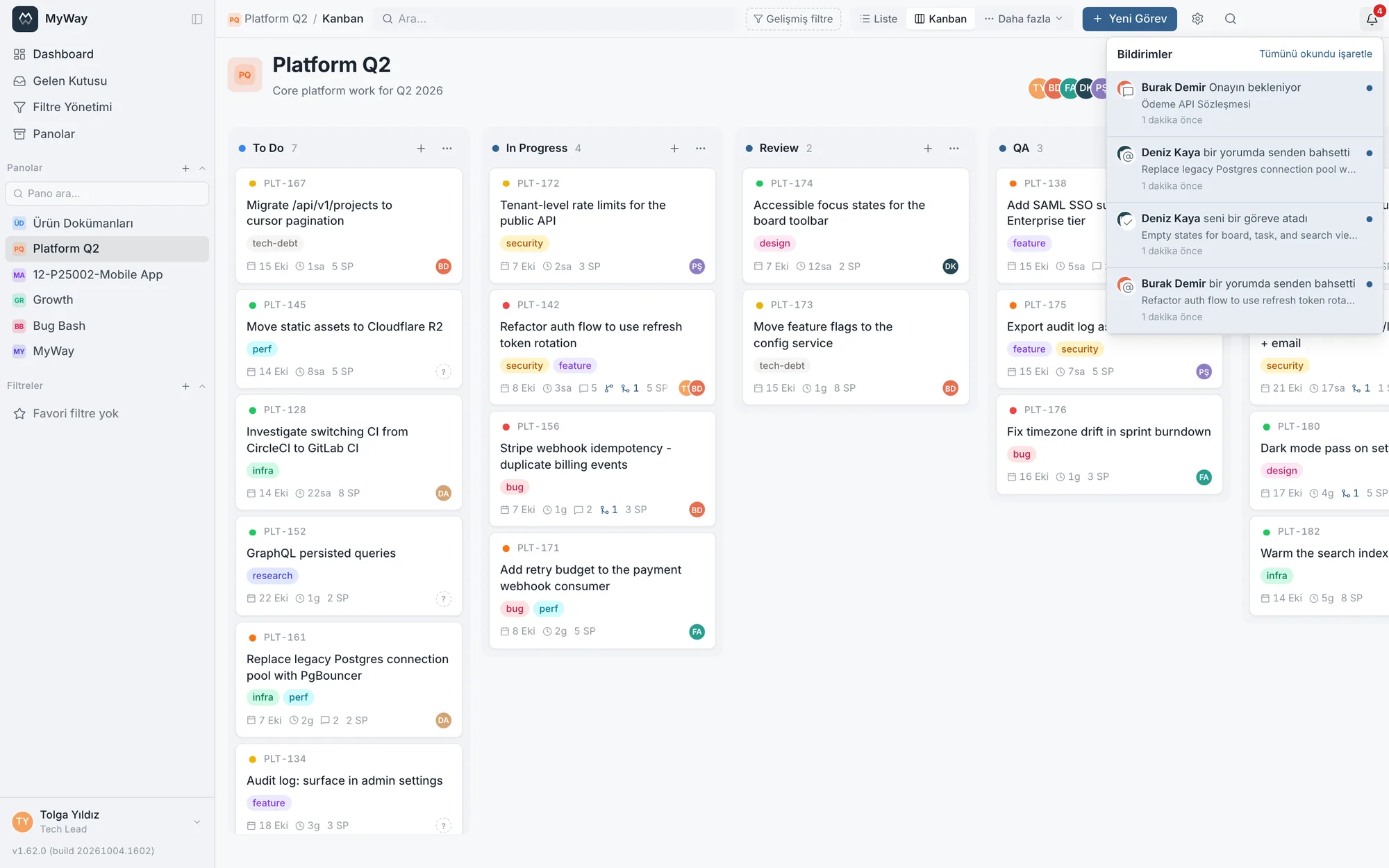Open the 12-P25002-Mobile App board
Image resolution: width=1389 pixels, height=868 pixels.
point(107,274)
